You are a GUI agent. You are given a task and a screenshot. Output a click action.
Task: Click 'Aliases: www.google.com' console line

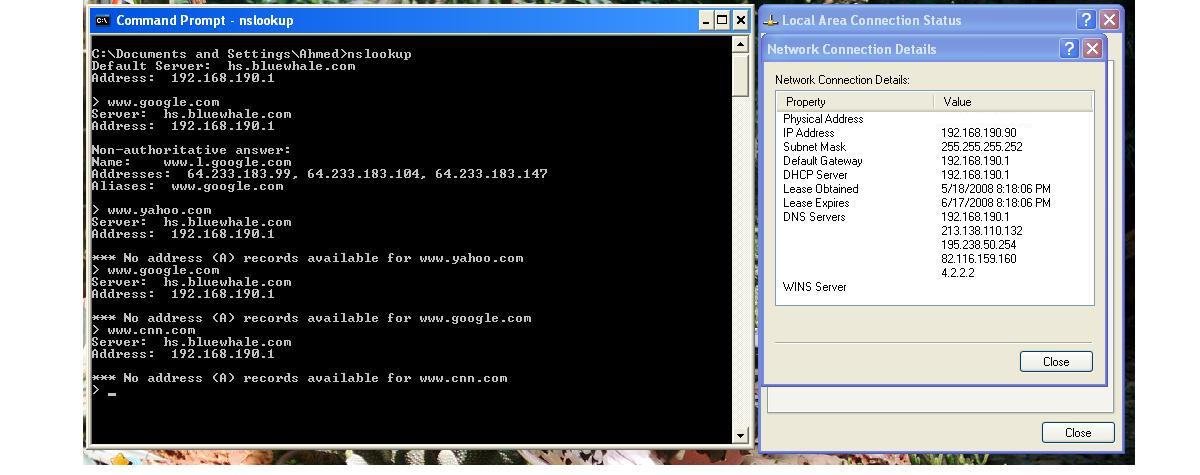[187, 186]
